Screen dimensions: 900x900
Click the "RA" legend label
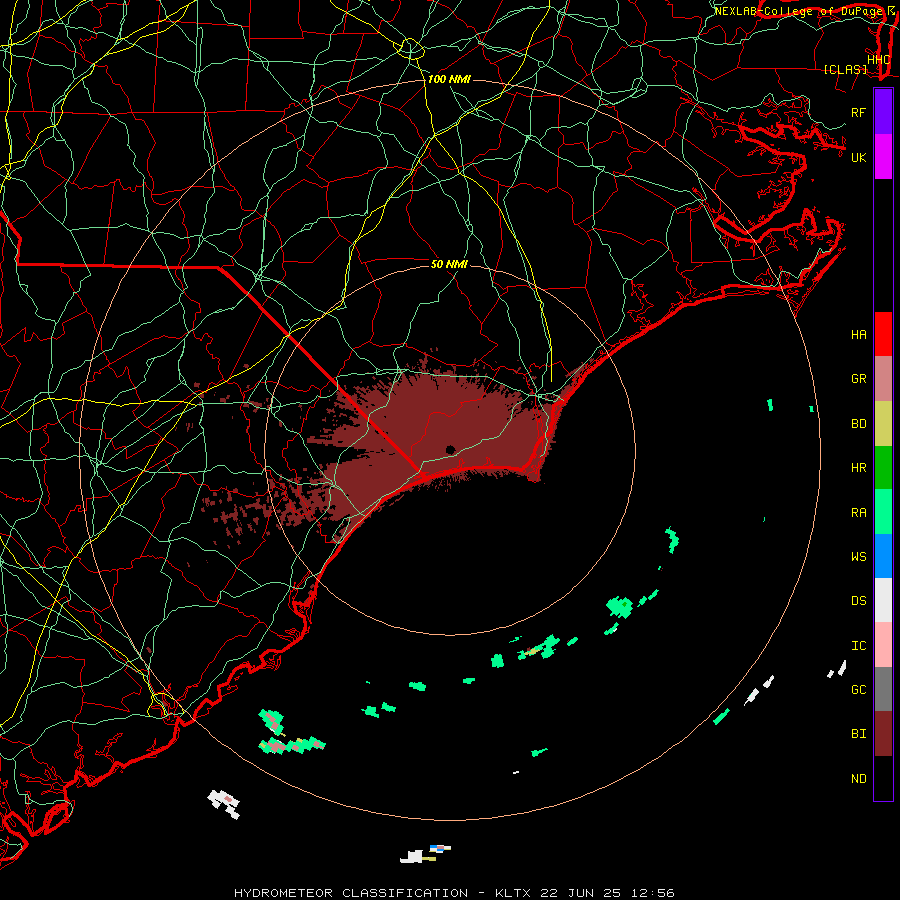click(x=859, y=513)
